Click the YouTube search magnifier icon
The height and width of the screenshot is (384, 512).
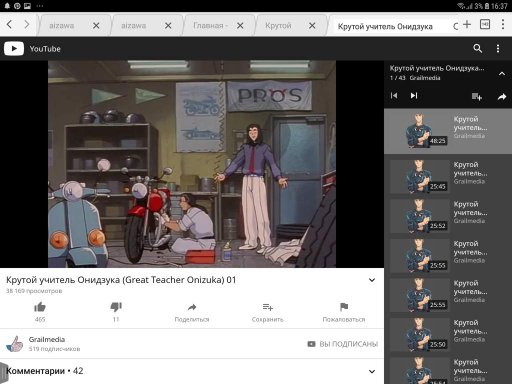(x=477, y=49)
